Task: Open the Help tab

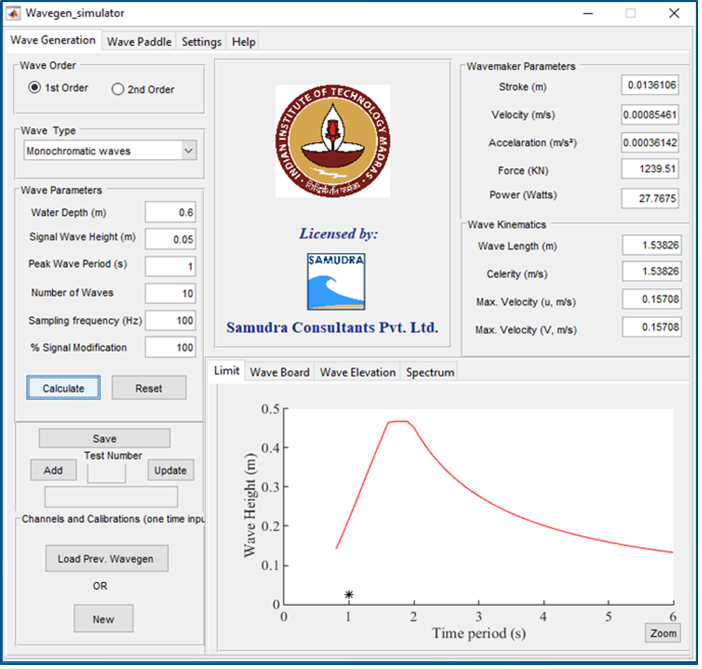Action: tap(243, 42)
